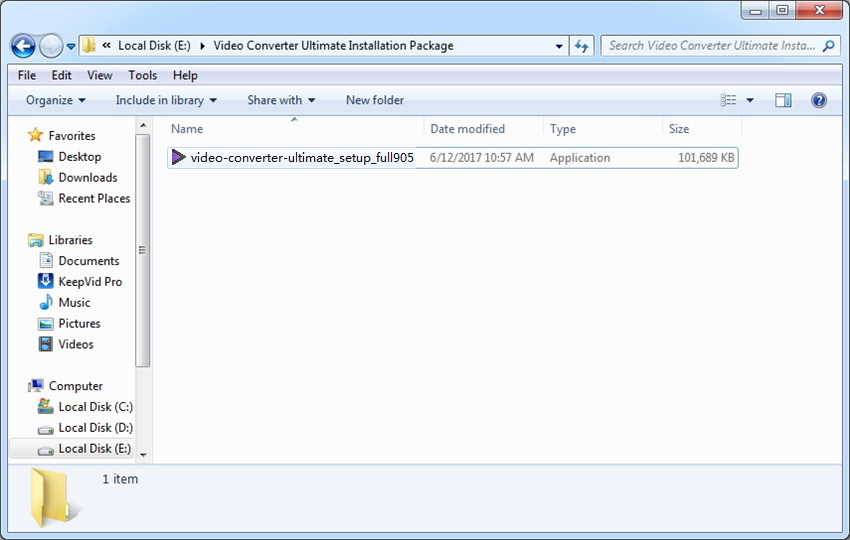This screenshot has width=850, height=540.
Task: Click the Local Disk (E:) breadcrumb
Action: click(x=154, y=46)
